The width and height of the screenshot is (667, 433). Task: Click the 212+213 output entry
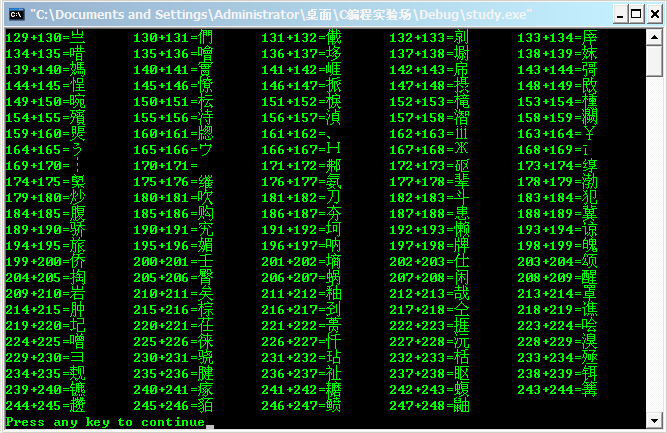(428, 294)
